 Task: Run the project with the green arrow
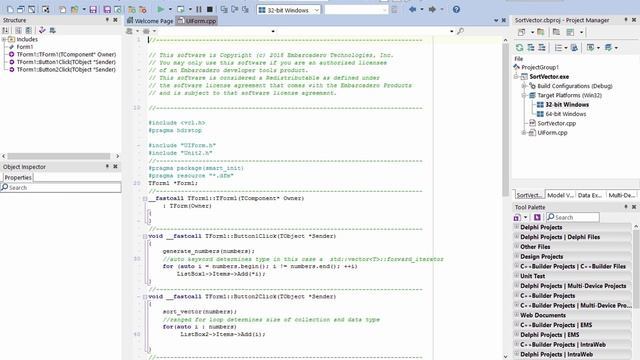(160, 9)
